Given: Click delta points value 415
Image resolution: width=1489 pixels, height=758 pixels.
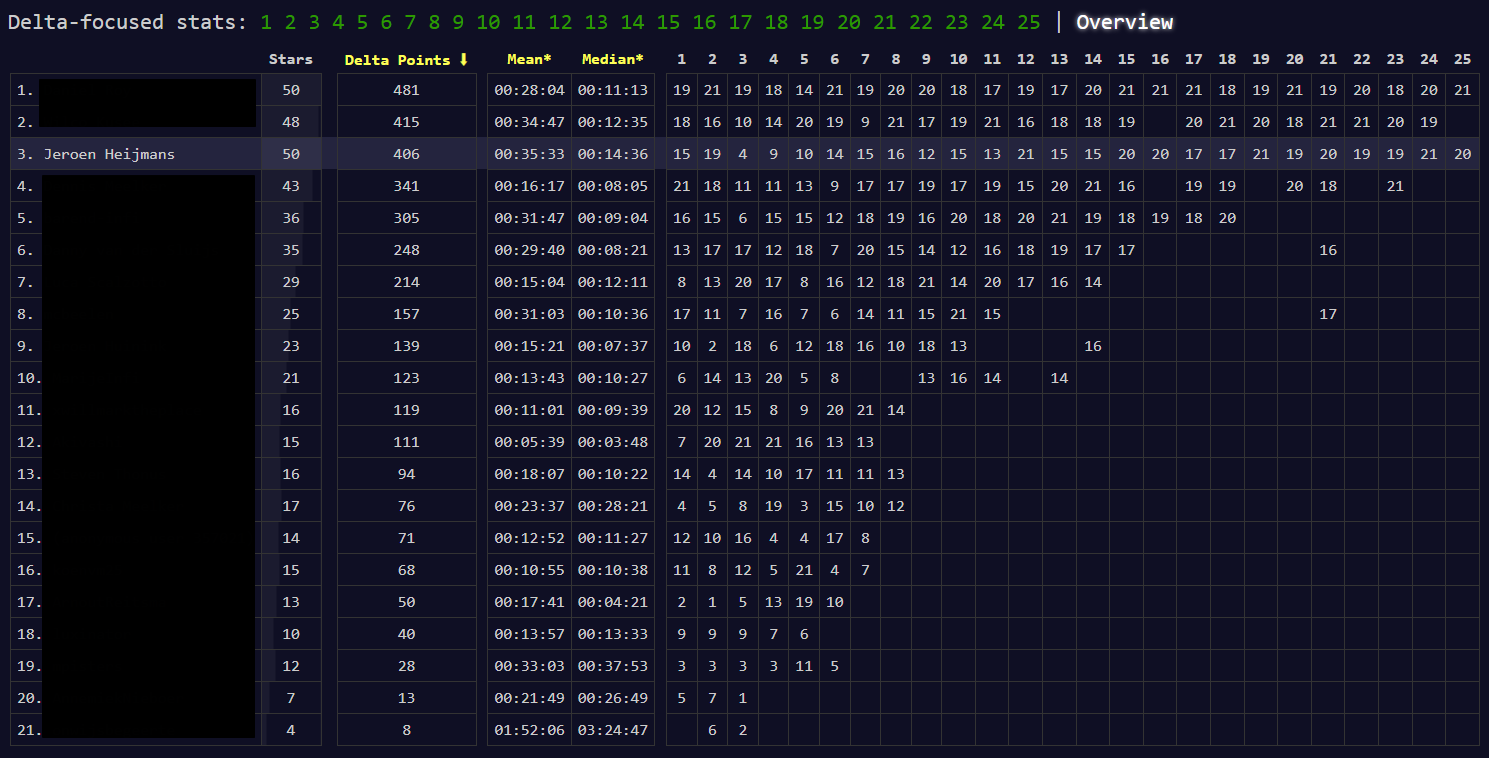Looking at the screenshot, I should [406, 122].
